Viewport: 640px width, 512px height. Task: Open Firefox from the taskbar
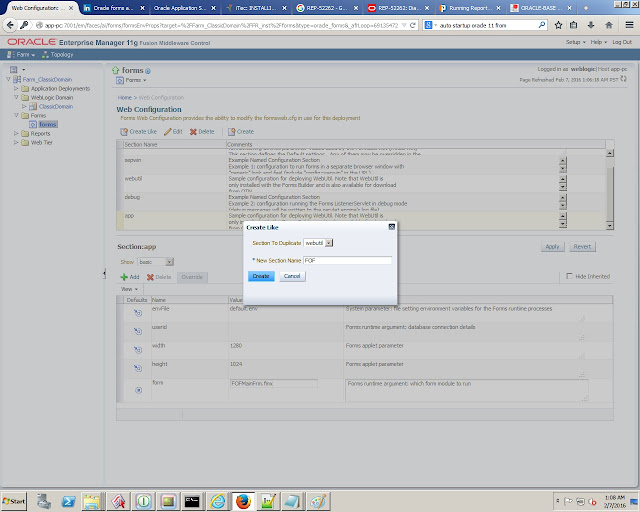[x=243, y=501]
